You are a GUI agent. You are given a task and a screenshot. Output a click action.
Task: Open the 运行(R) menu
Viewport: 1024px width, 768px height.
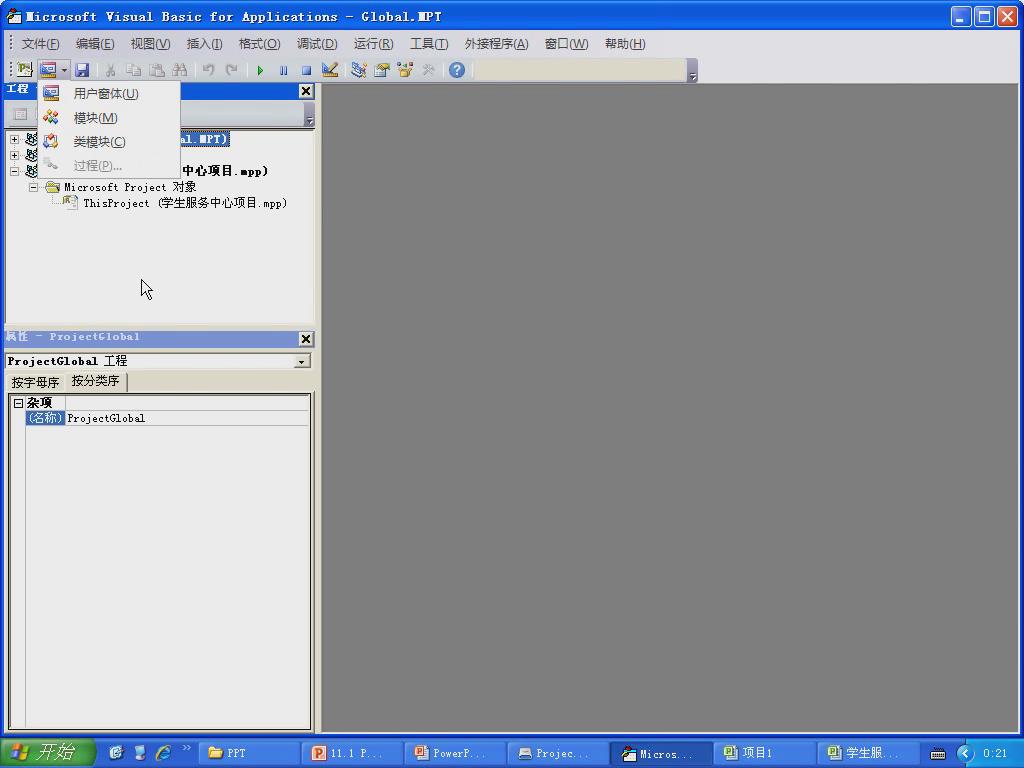click(x=374, y=44)
